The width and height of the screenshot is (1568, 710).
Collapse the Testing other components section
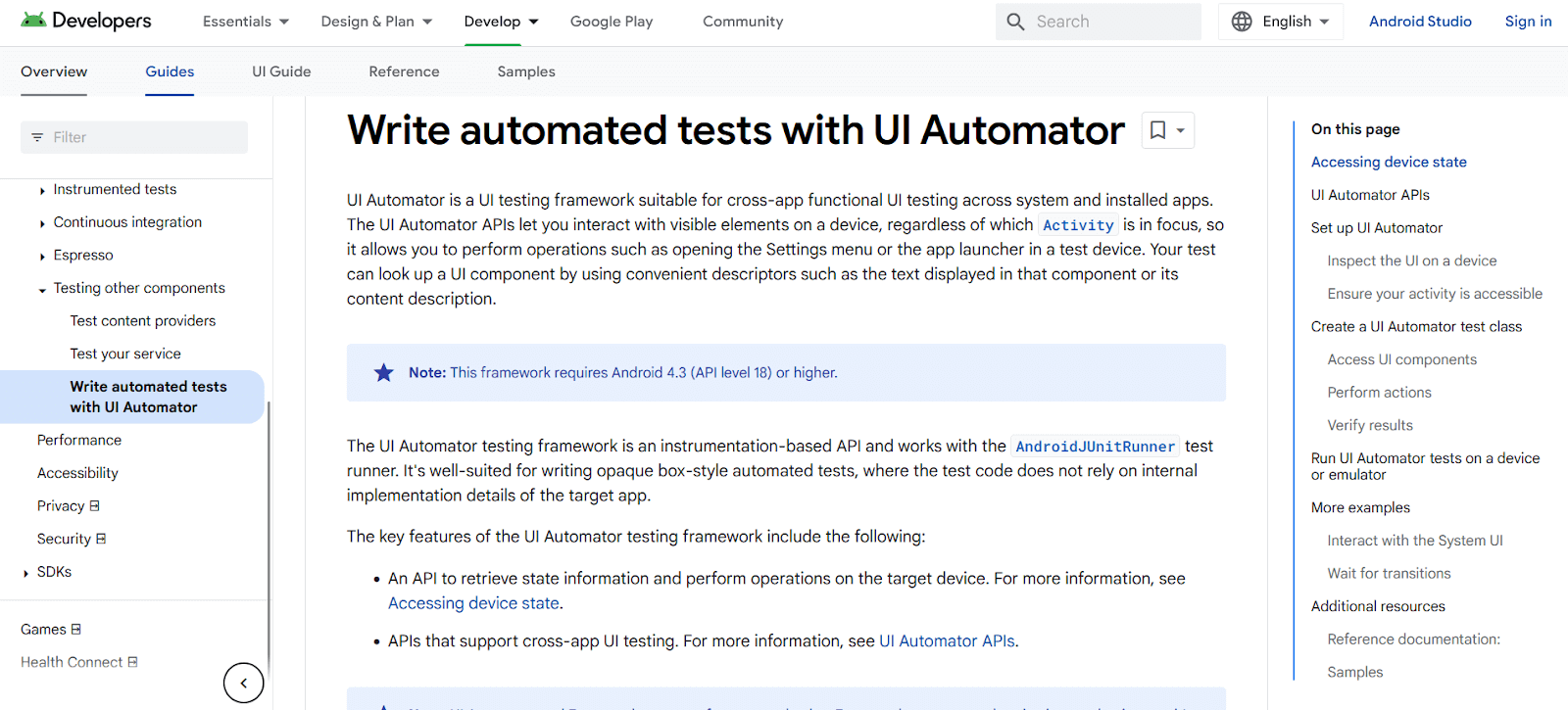click(42, 290)
